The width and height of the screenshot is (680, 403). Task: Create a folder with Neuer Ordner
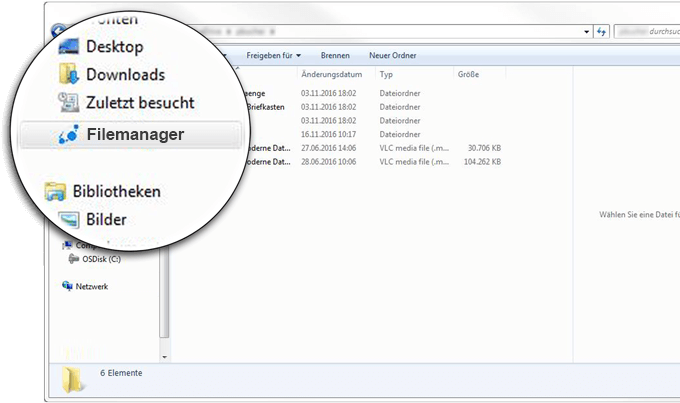392,56
